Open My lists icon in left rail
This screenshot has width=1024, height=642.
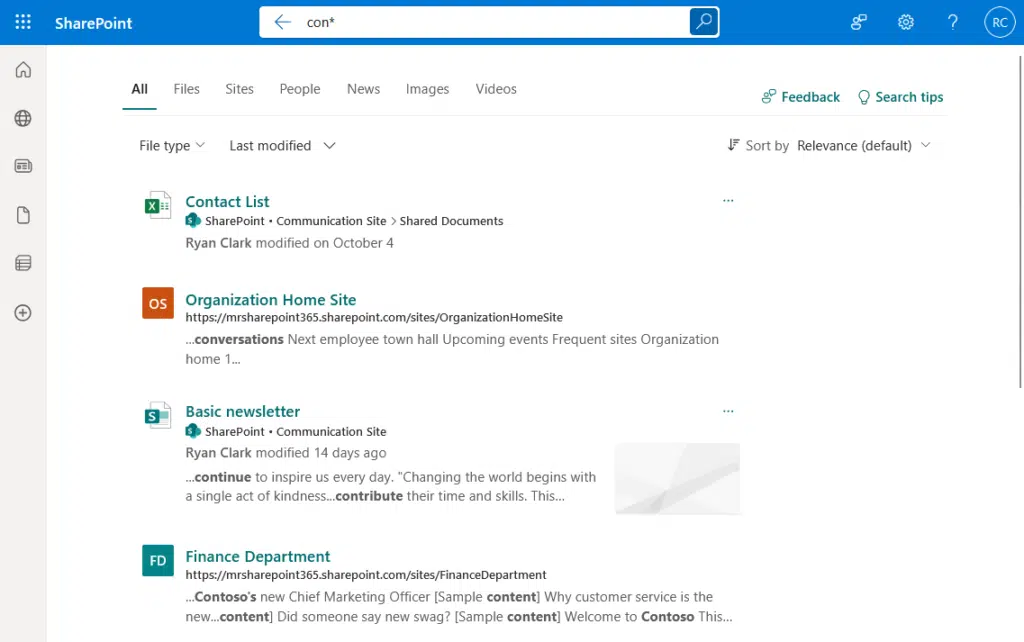23,263
